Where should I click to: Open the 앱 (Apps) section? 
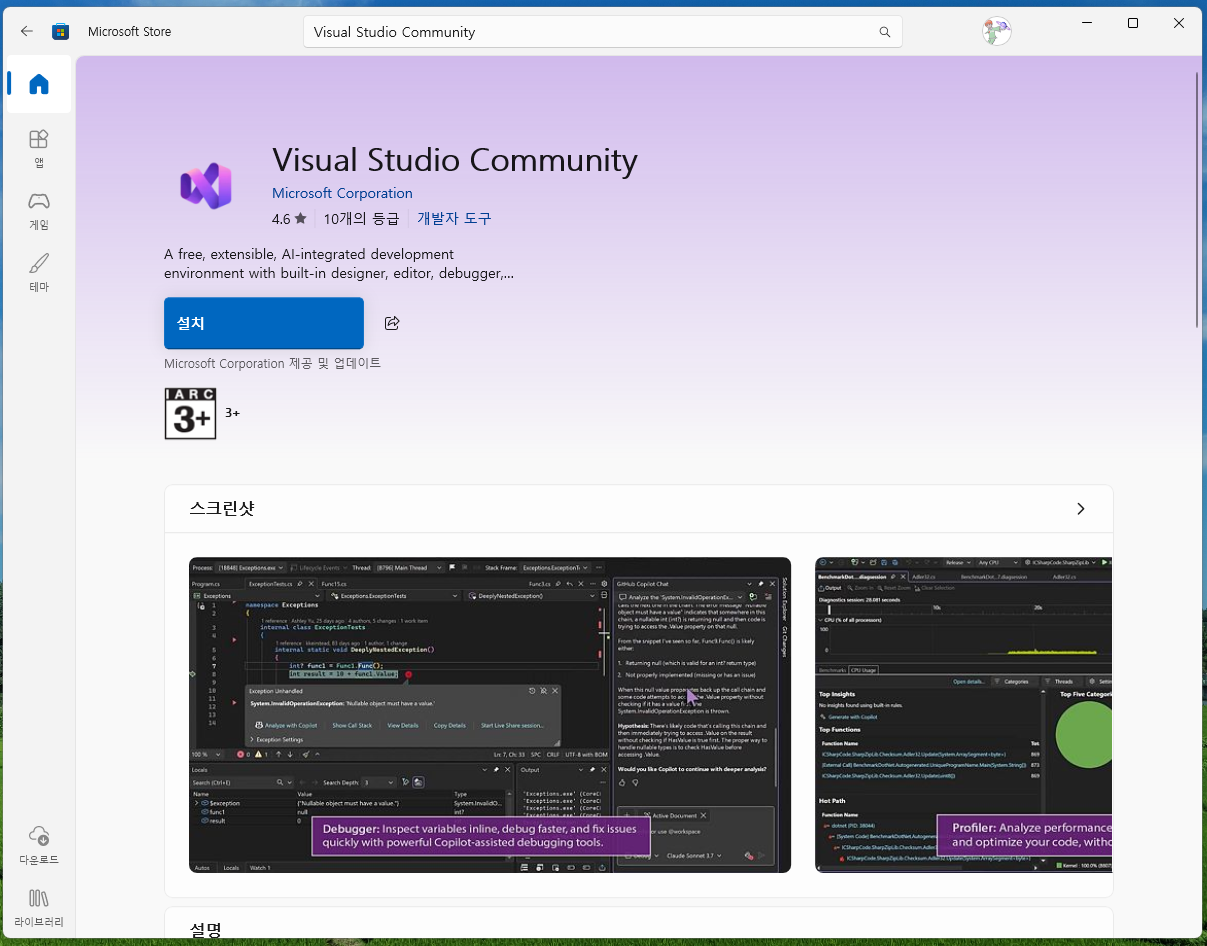pos(39,148)
